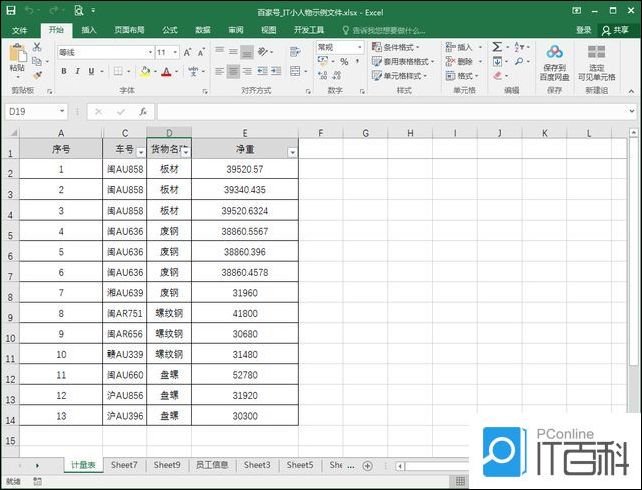Image resolution: width=642 pixels, height=490 pixels.
Task: Open the 插入 ribbon tab
Action: coord(89,30)
